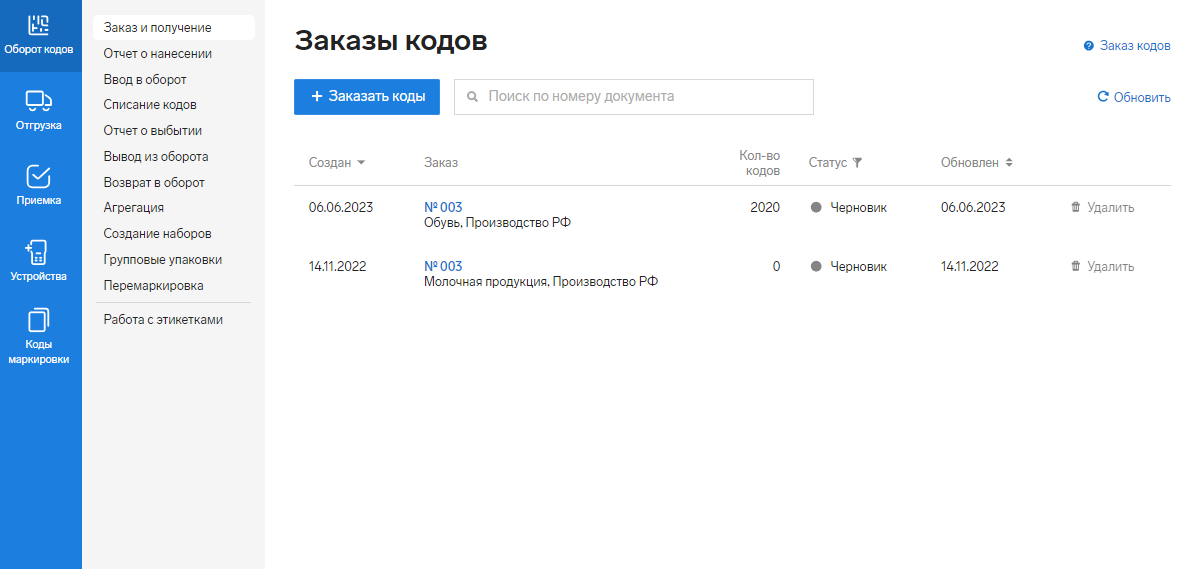Click the Заказ column header
This screenshot has height=569, width=1196.
click(441, 162)
